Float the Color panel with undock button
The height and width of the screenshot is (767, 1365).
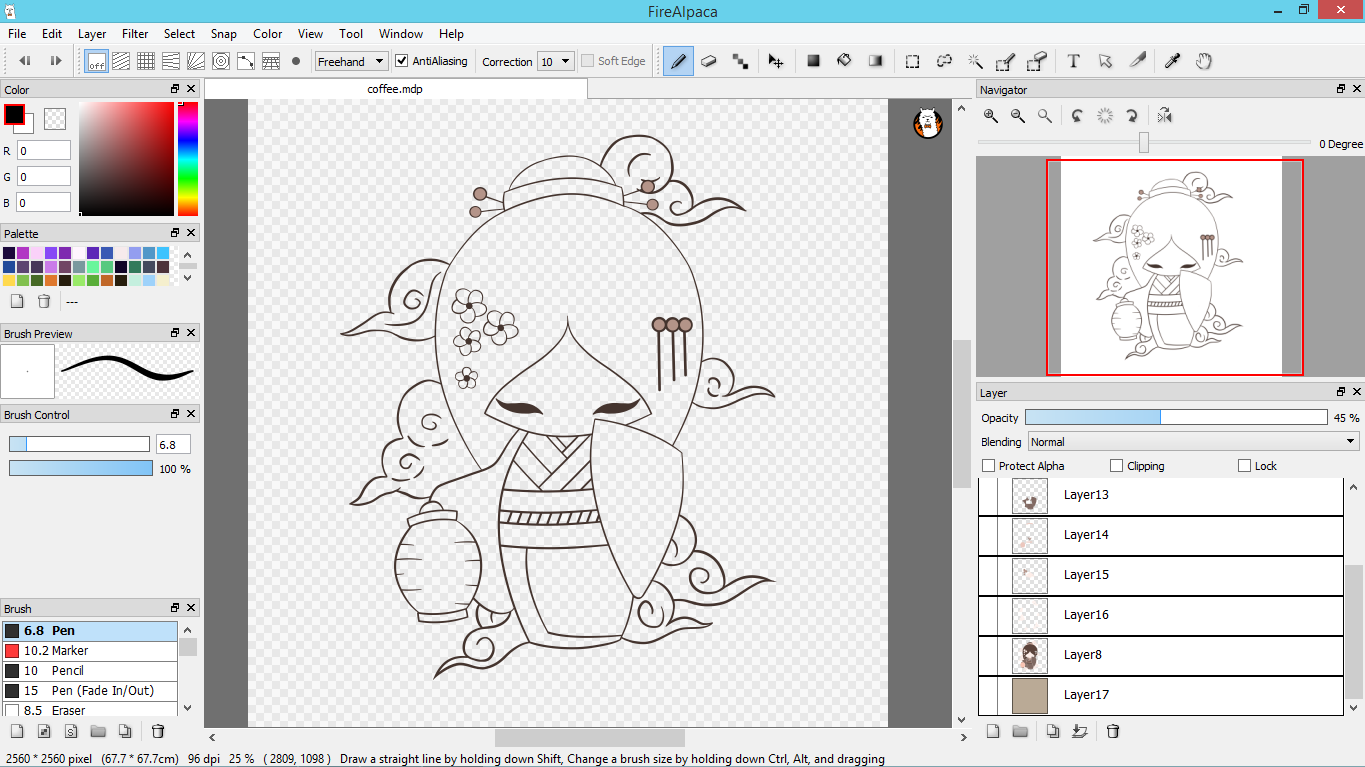[175, 89]
